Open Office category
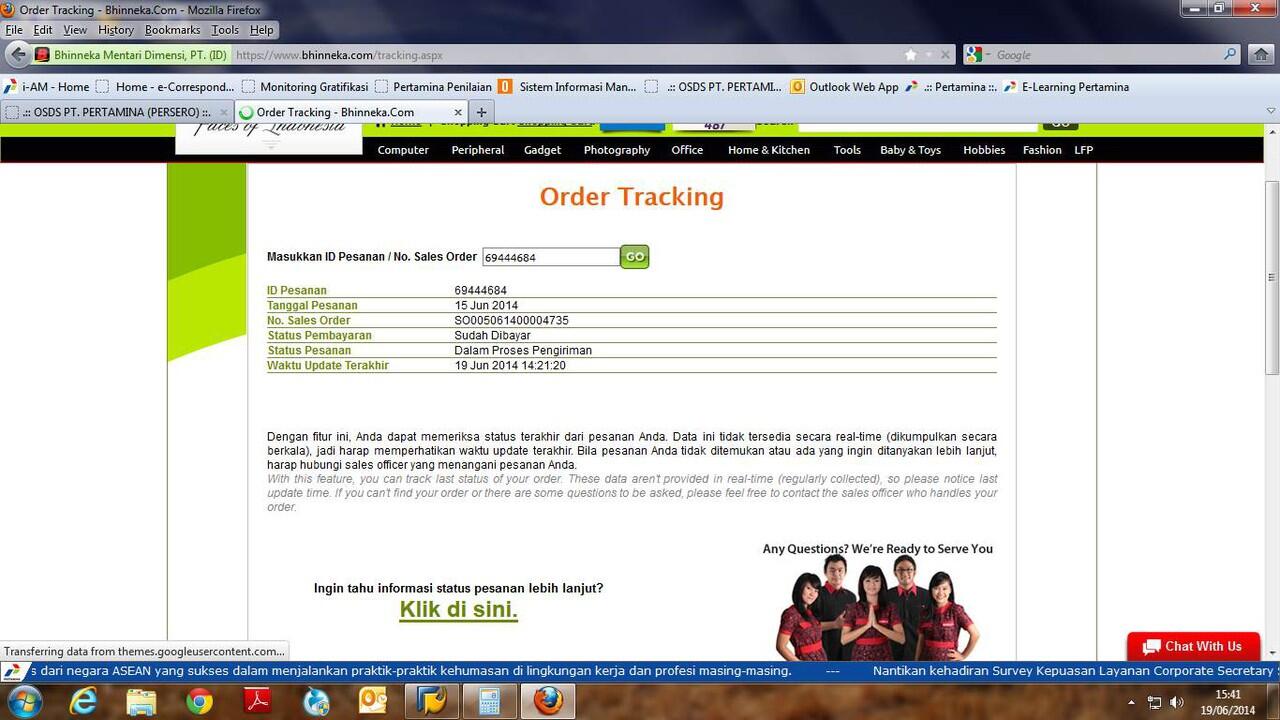The height and width of the screenshot is (720, 1280). pos(687,150)
